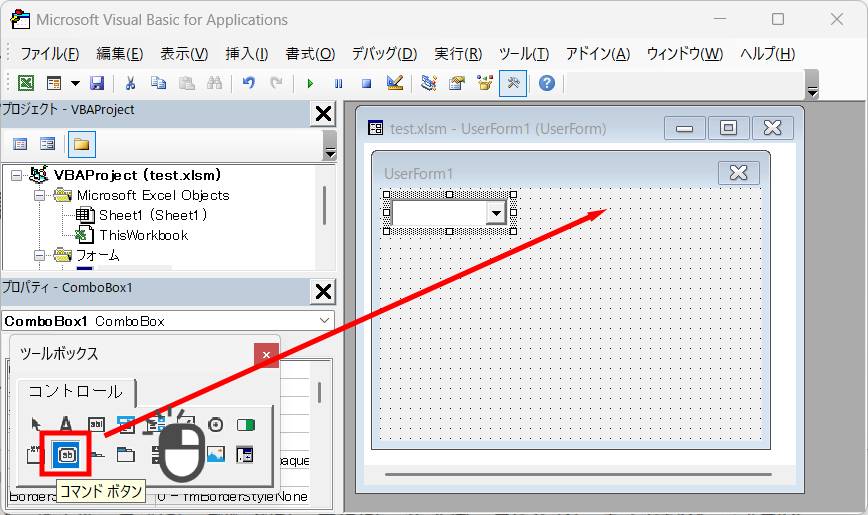
Task: Open 実行(R) menu
Action: [x=458, y=54]
